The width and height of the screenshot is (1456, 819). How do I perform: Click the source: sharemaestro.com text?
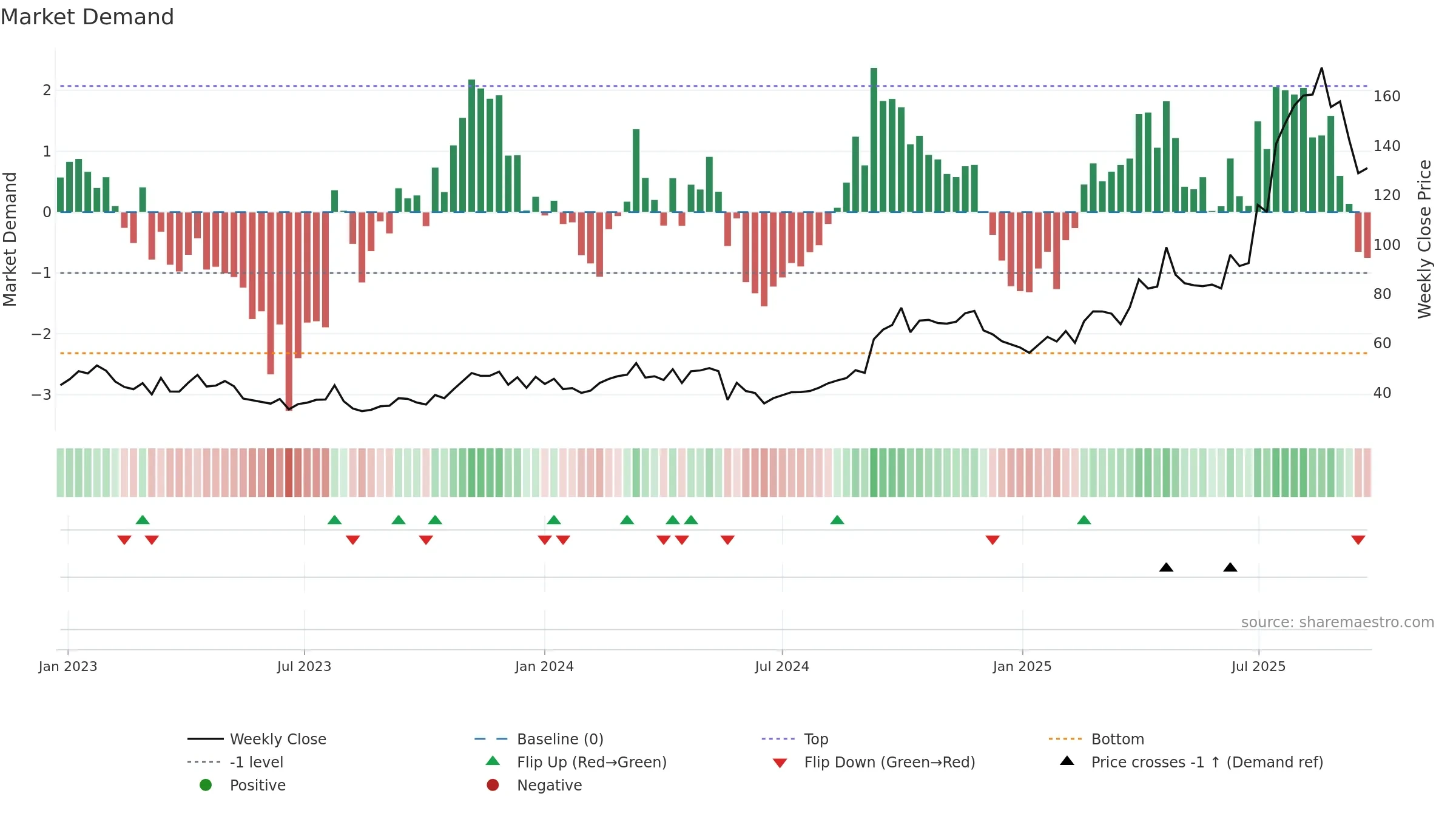click(1337, 622)
